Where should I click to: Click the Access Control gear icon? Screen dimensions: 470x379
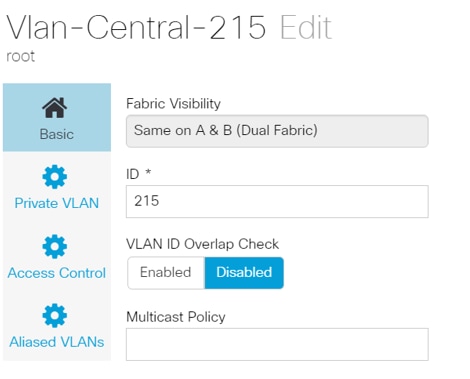tap(55, 247)
